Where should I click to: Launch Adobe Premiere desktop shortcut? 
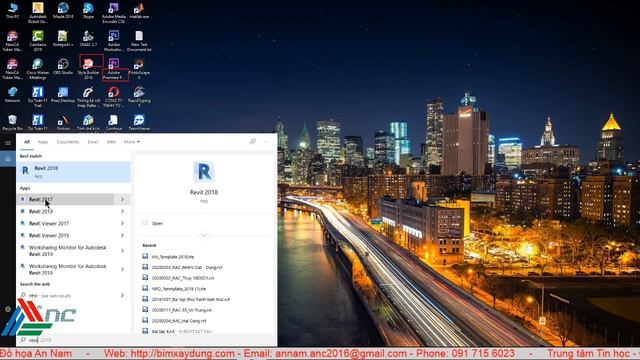tap(114, 69)
